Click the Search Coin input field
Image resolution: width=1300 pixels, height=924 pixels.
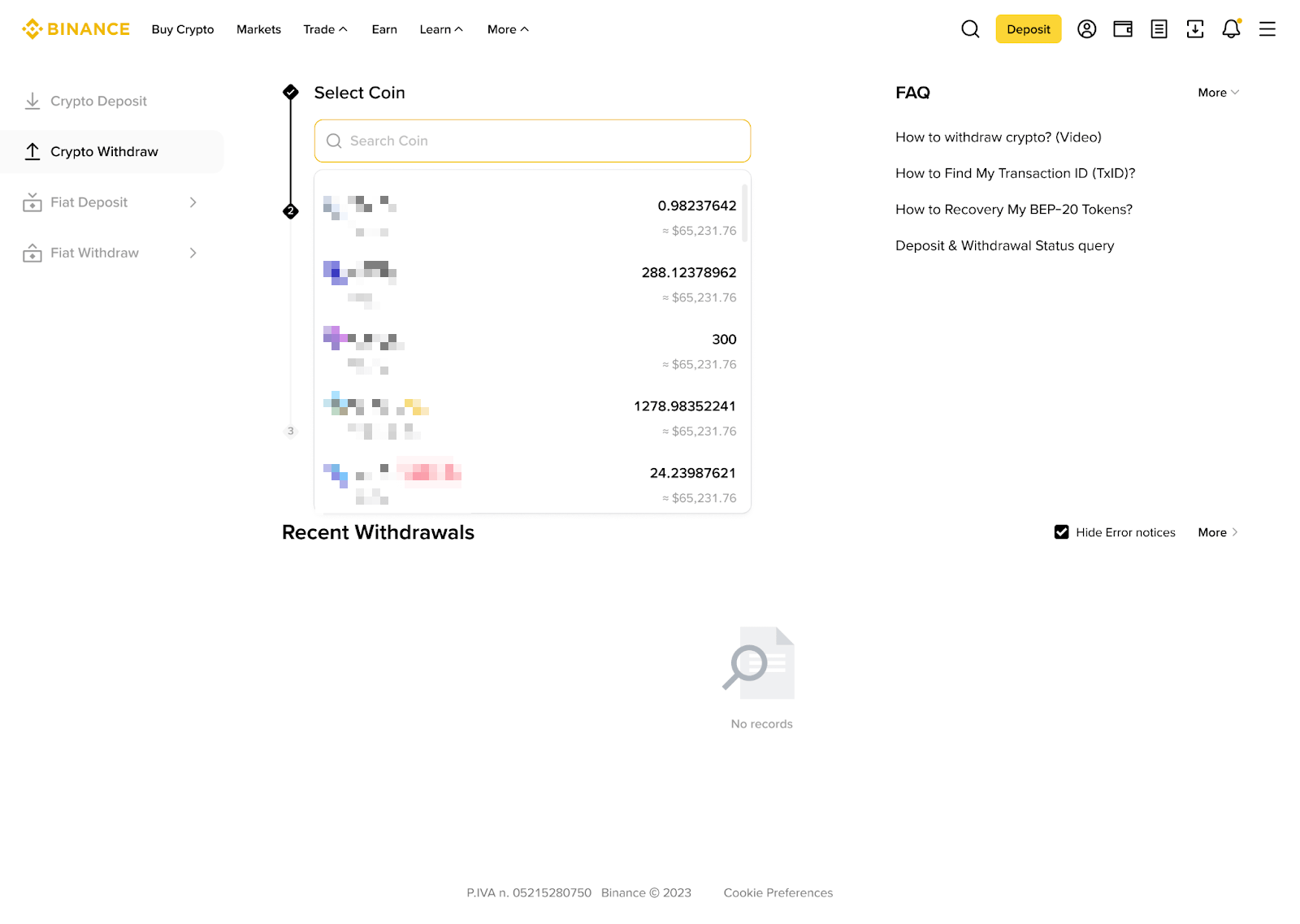point(532,141)
